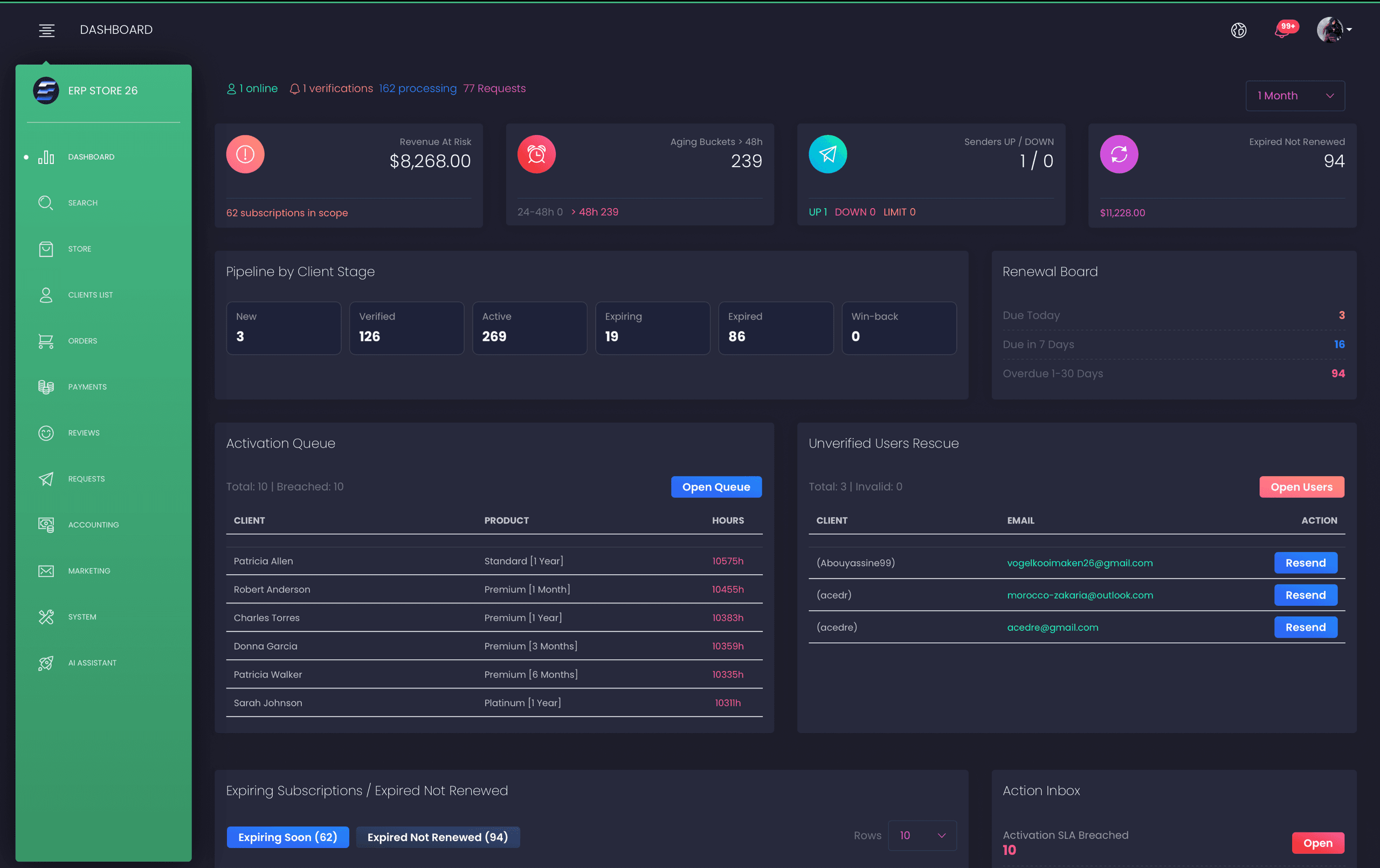Click the Open Users button
This screenshot has width=1380, height=868.
(x=1301, y=487)
